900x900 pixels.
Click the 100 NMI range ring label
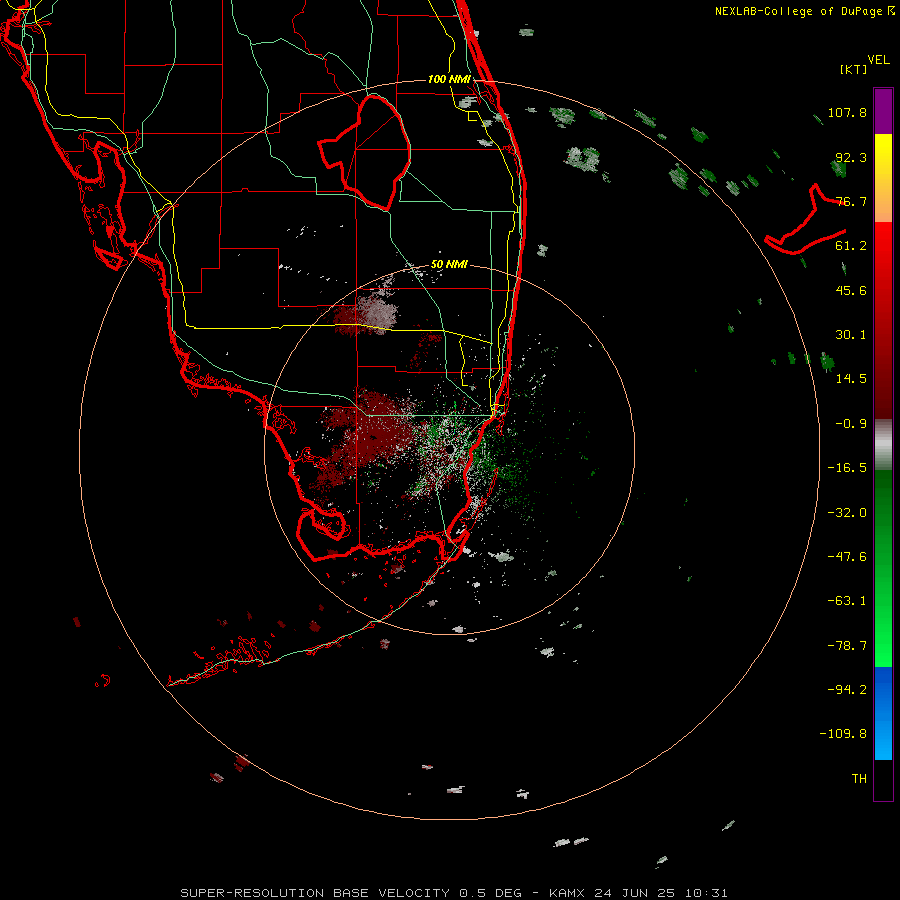tap(449, 79)
